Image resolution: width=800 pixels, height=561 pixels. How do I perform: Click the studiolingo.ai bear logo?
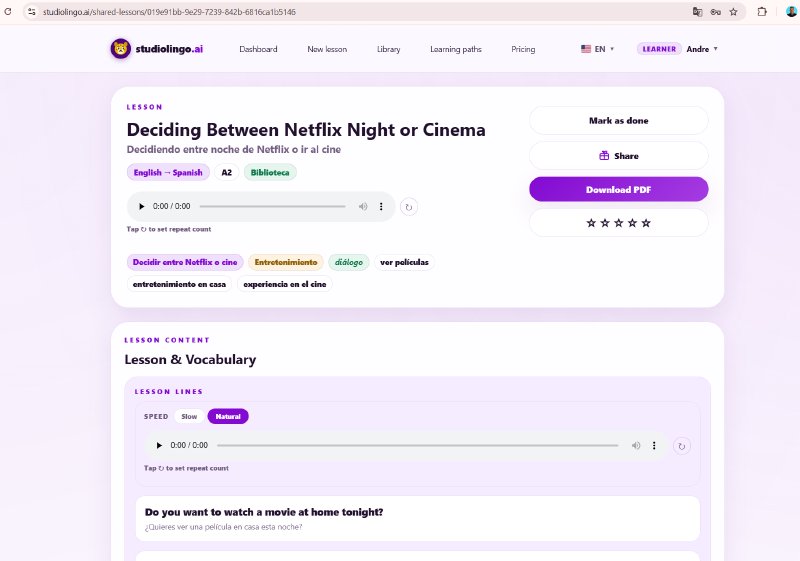(120, 49)
